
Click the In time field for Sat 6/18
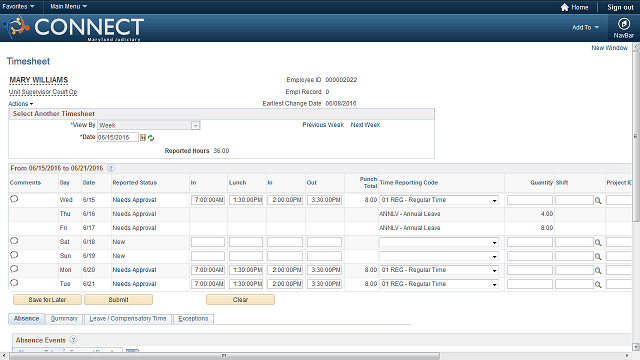point(208,242)
